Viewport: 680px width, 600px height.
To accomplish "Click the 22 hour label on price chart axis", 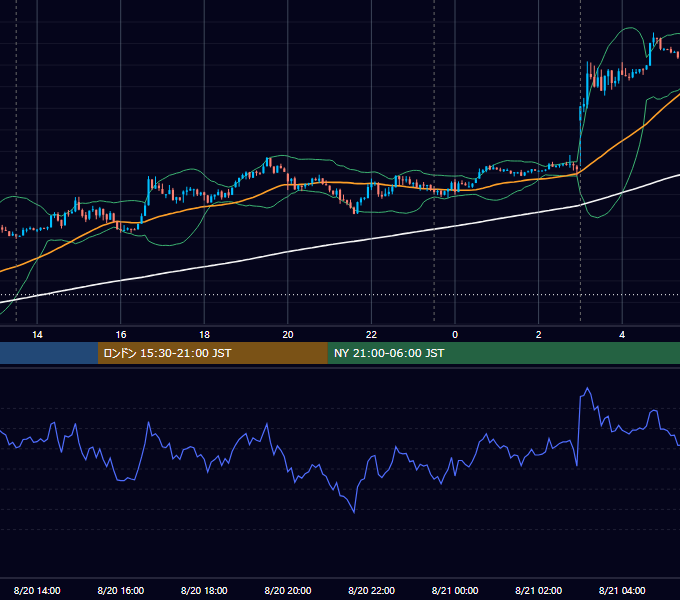I will tap(371, 335).
